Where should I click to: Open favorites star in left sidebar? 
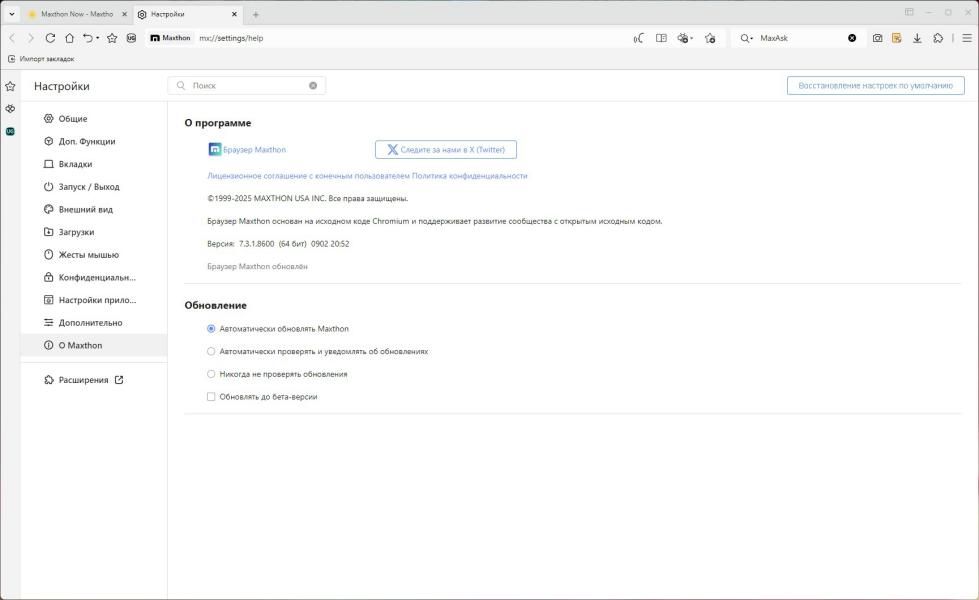pos(10,86)
